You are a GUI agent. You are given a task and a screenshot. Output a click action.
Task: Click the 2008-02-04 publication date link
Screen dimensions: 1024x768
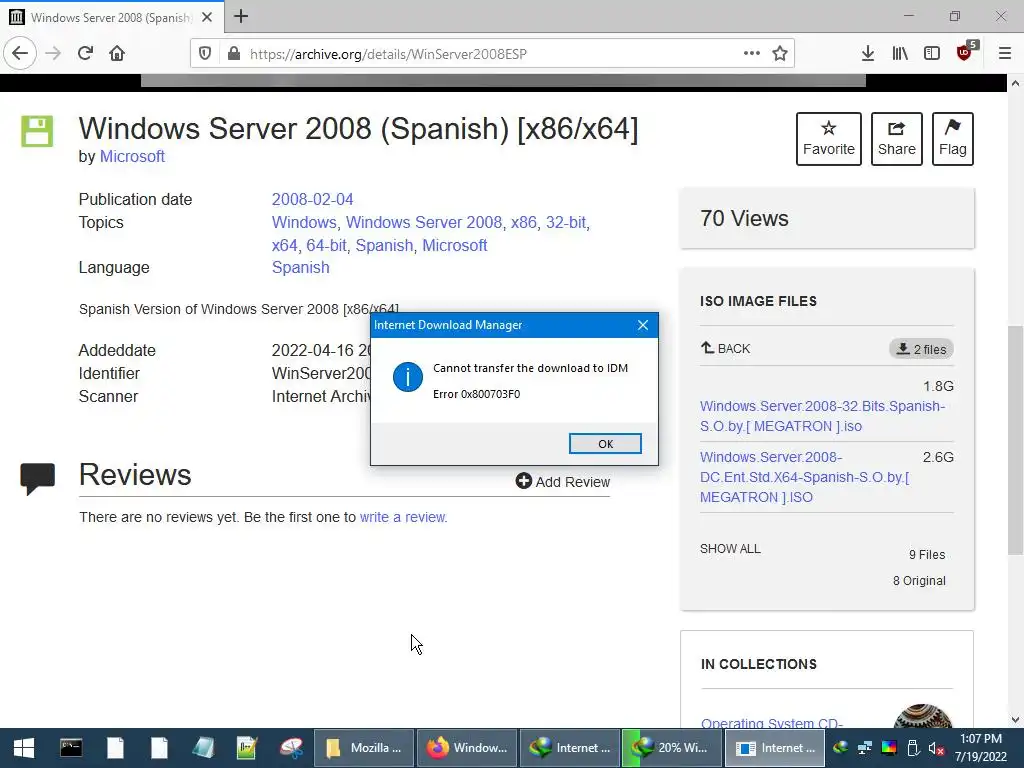[x=312, y=199]
